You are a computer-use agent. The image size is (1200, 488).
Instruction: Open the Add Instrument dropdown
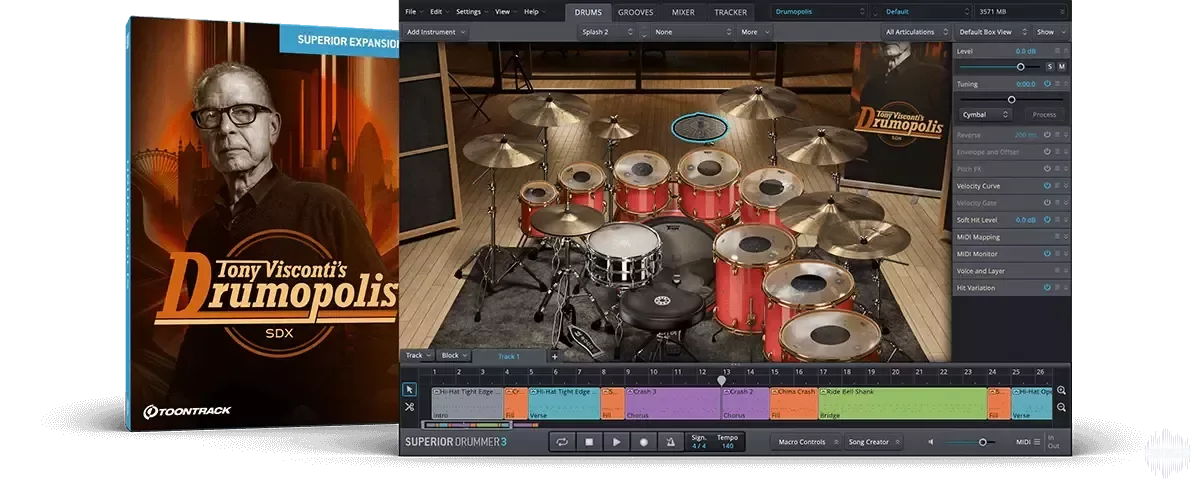point(435,32)
